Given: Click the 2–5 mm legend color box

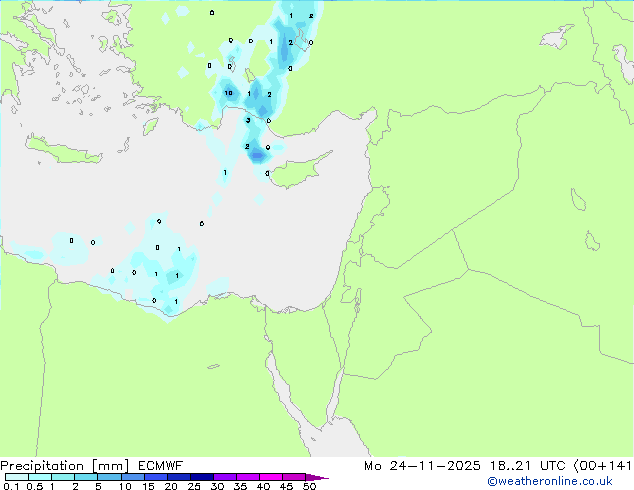Looking at the screenshot, I should [x=86, y=477].
